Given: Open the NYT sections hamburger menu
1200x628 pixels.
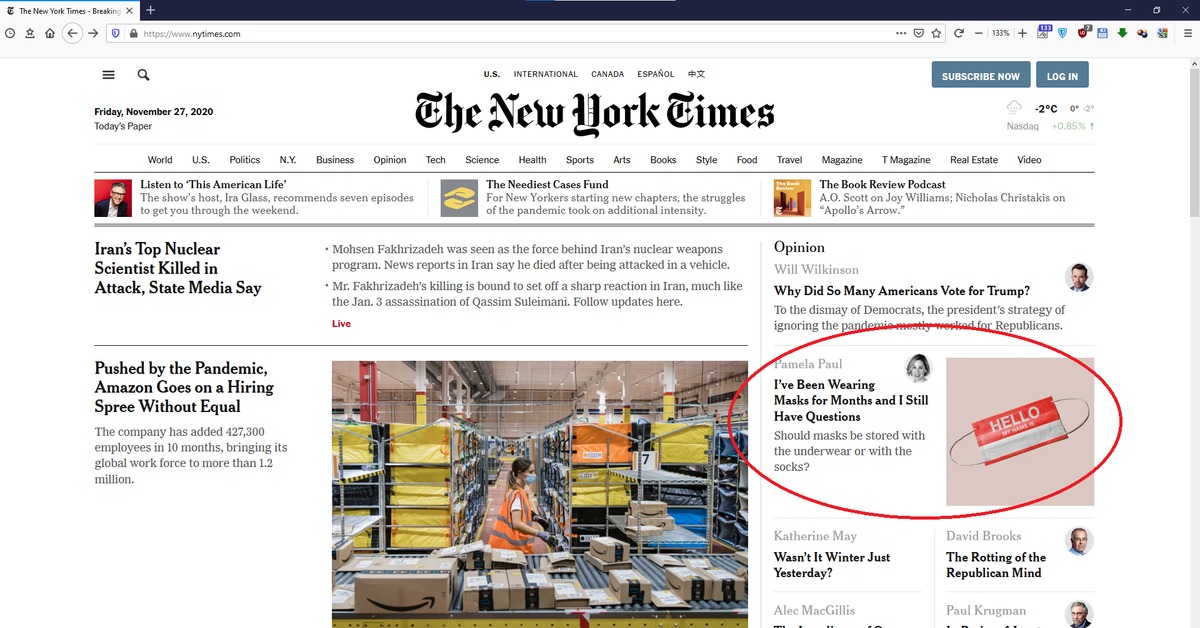Looking at the screenshot, I should tap(108, 75).
